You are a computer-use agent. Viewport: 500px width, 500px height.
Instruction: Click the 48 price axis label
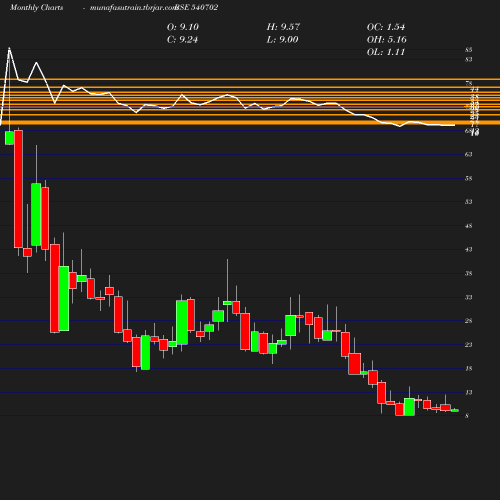coord(469,226)
